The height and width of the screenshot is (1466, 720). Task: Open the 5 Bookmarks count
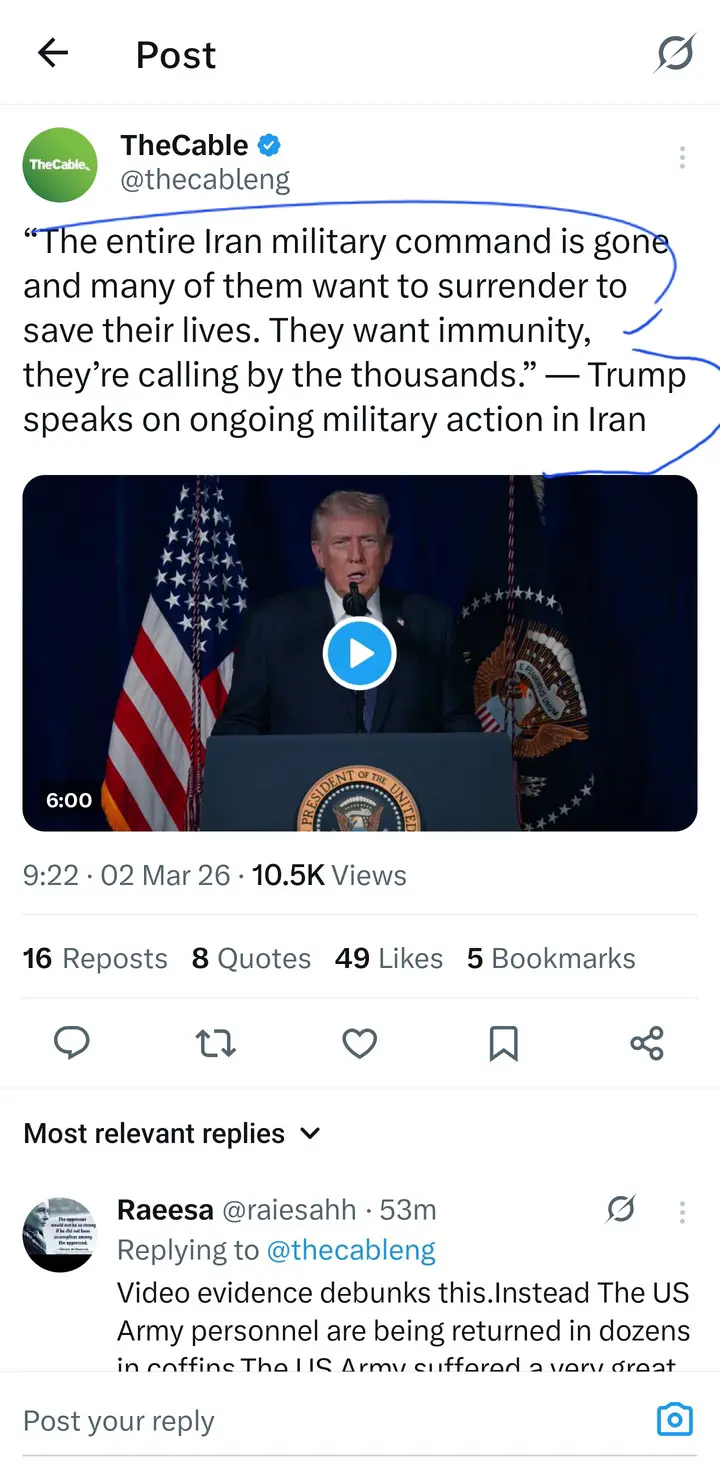click(x=551, y=958)
